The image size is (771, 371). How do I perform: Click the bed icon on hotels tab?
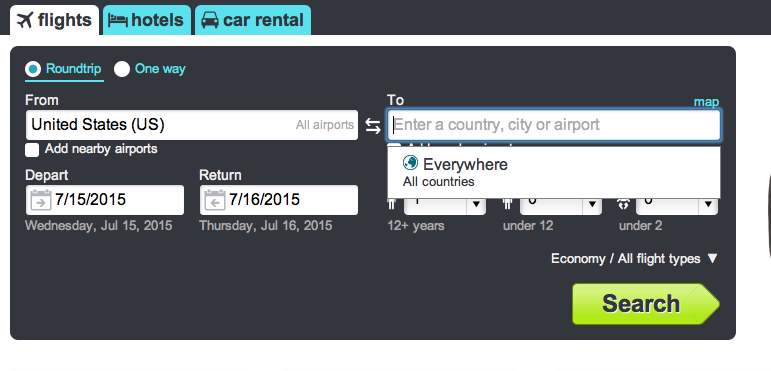coord(118,21)
